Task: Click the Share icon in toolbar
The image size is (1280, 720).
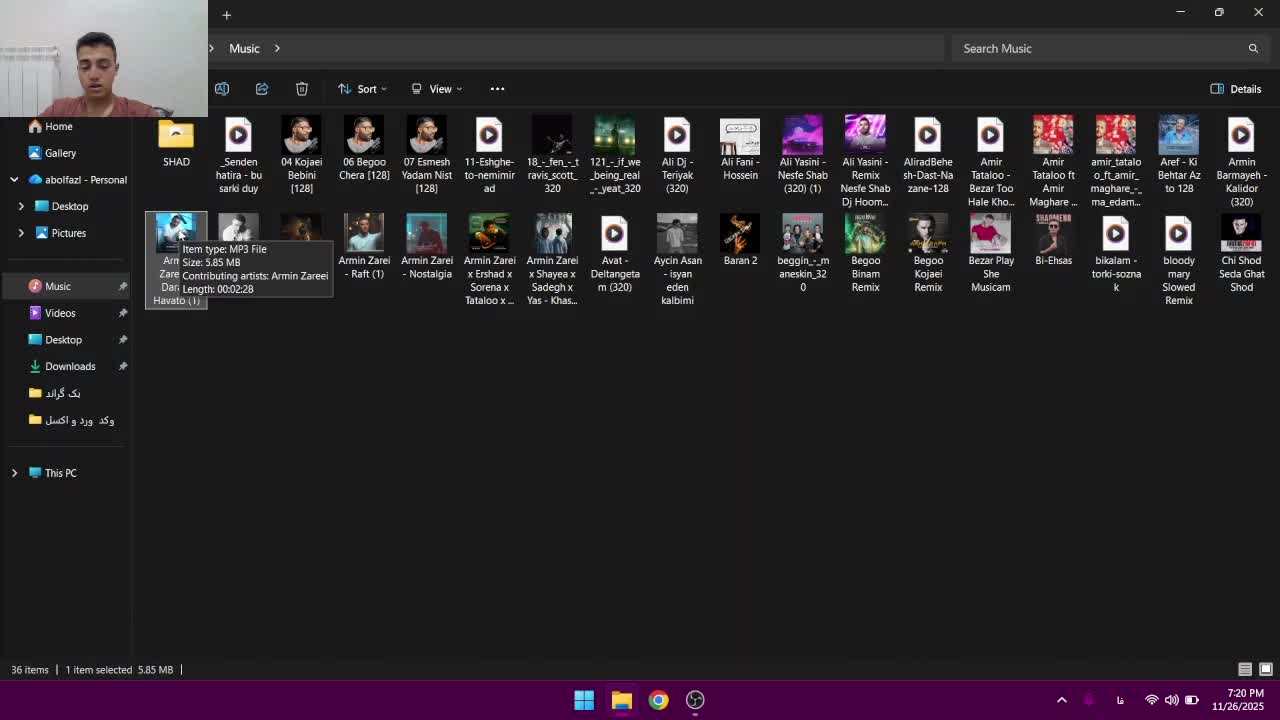Action: point(262,89)
